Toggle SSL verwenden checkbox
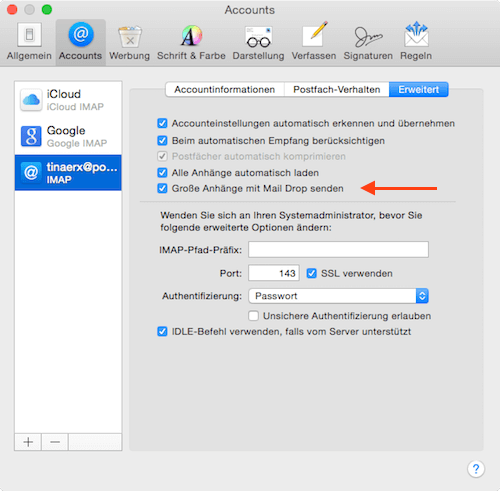The height and width of the screenshot is (491, 500). point(312,273)
